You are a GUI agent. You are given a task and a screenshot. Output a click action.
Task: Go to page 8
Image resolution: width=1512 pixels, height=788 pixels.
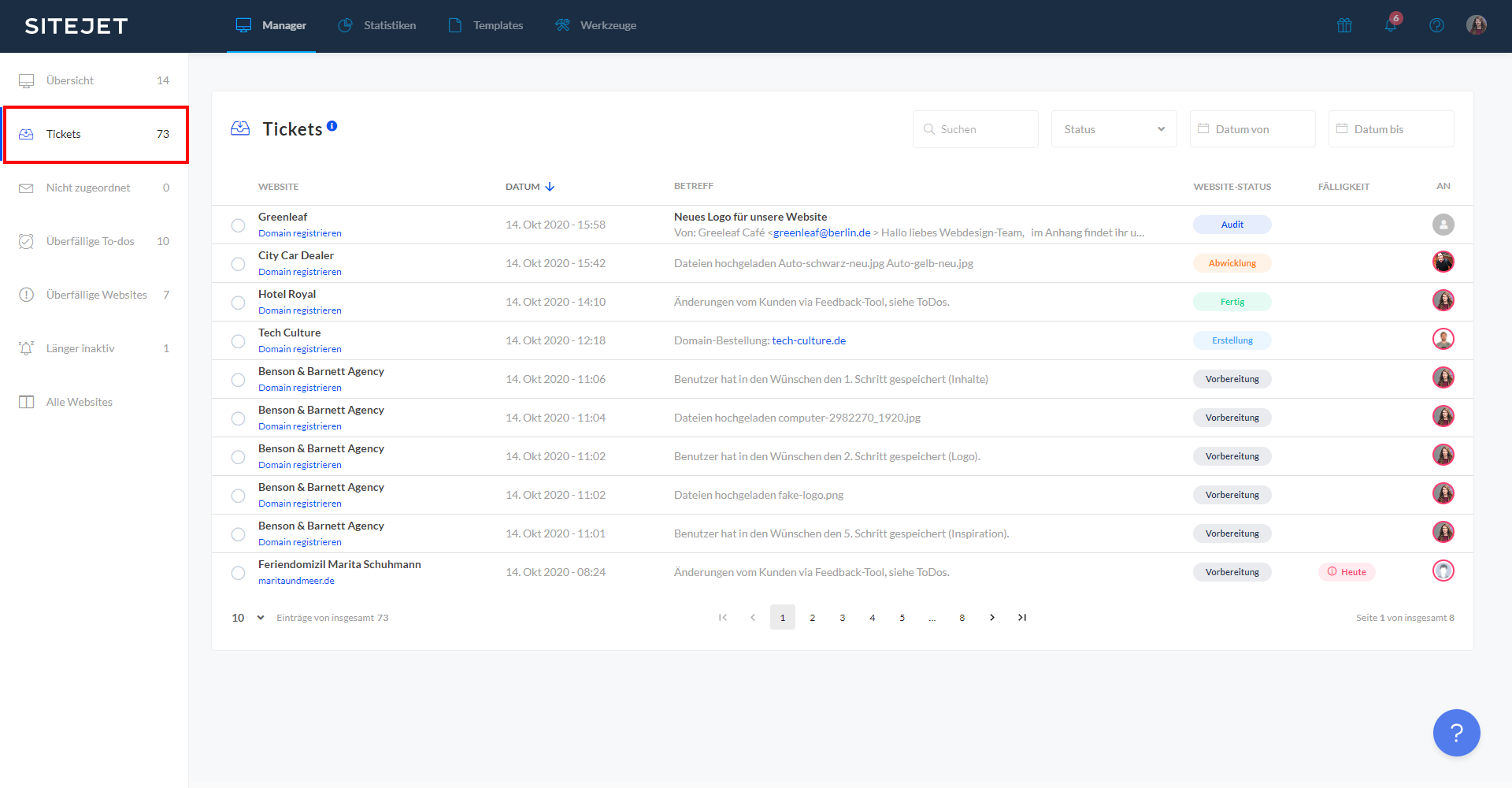962,617
